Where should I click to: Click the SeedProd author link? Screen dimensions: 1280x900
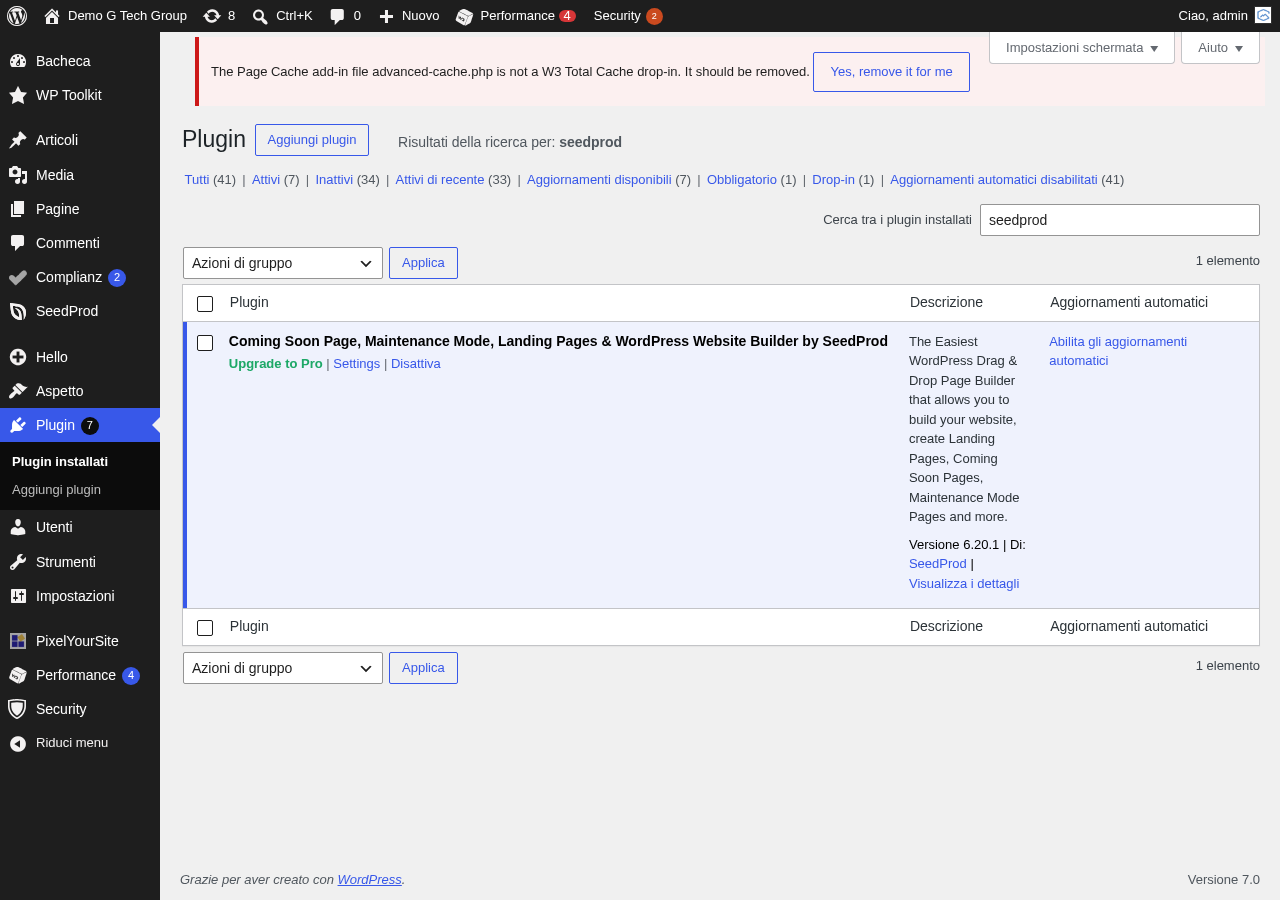click(x=938, y=564)
